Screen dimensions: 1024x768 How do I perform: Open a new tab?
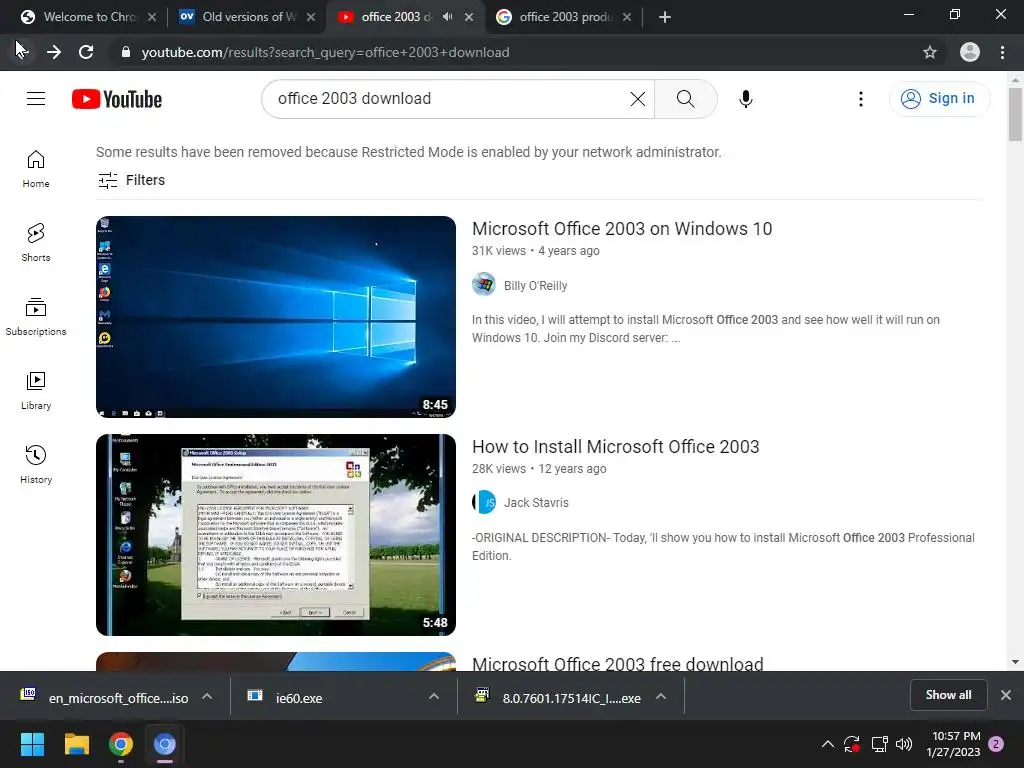(x=665, y=17)
